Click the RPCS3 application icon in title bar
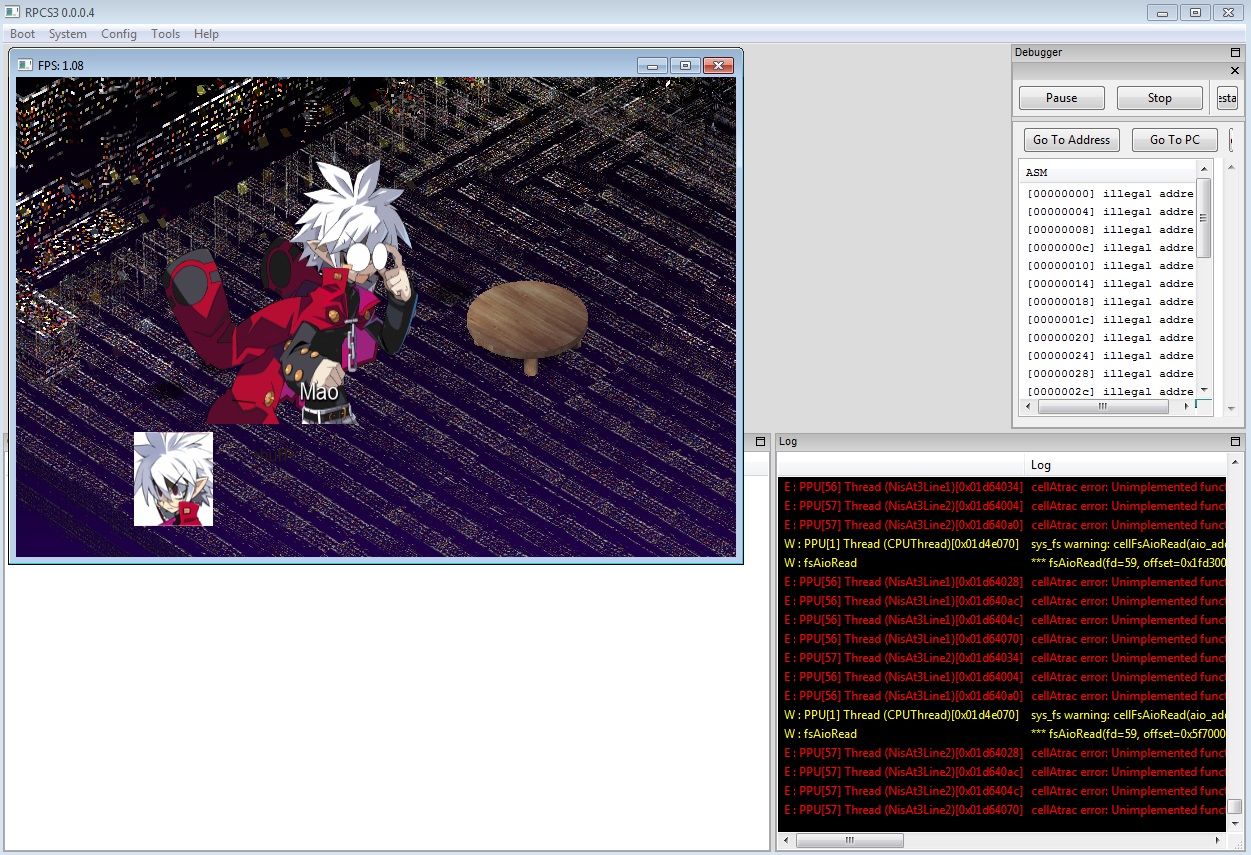The width and height of the screenshot is (1251, 855). pyautogui.click(x=12, y=12)
